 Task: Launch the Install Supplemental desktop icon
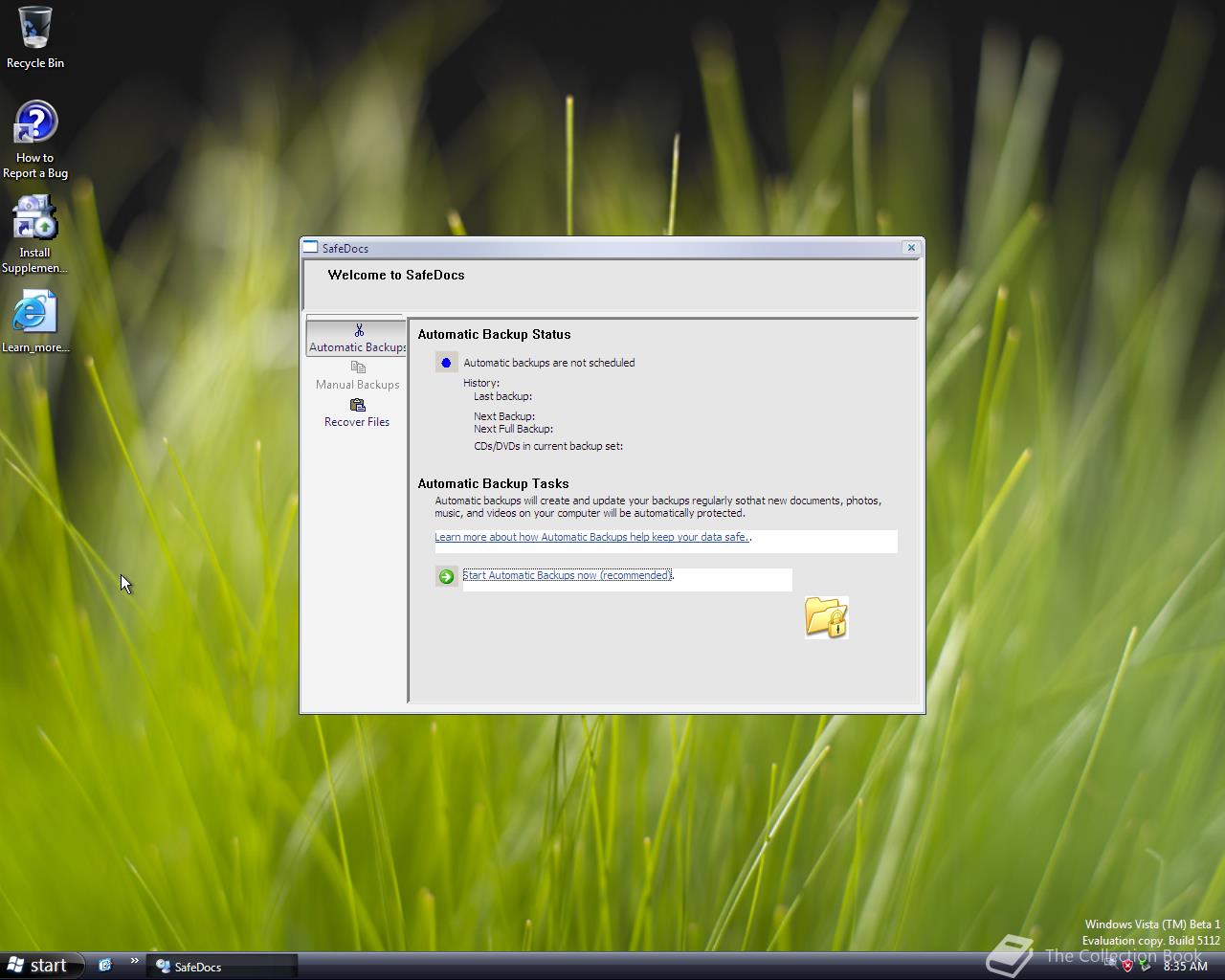click(x=35, y=234)
